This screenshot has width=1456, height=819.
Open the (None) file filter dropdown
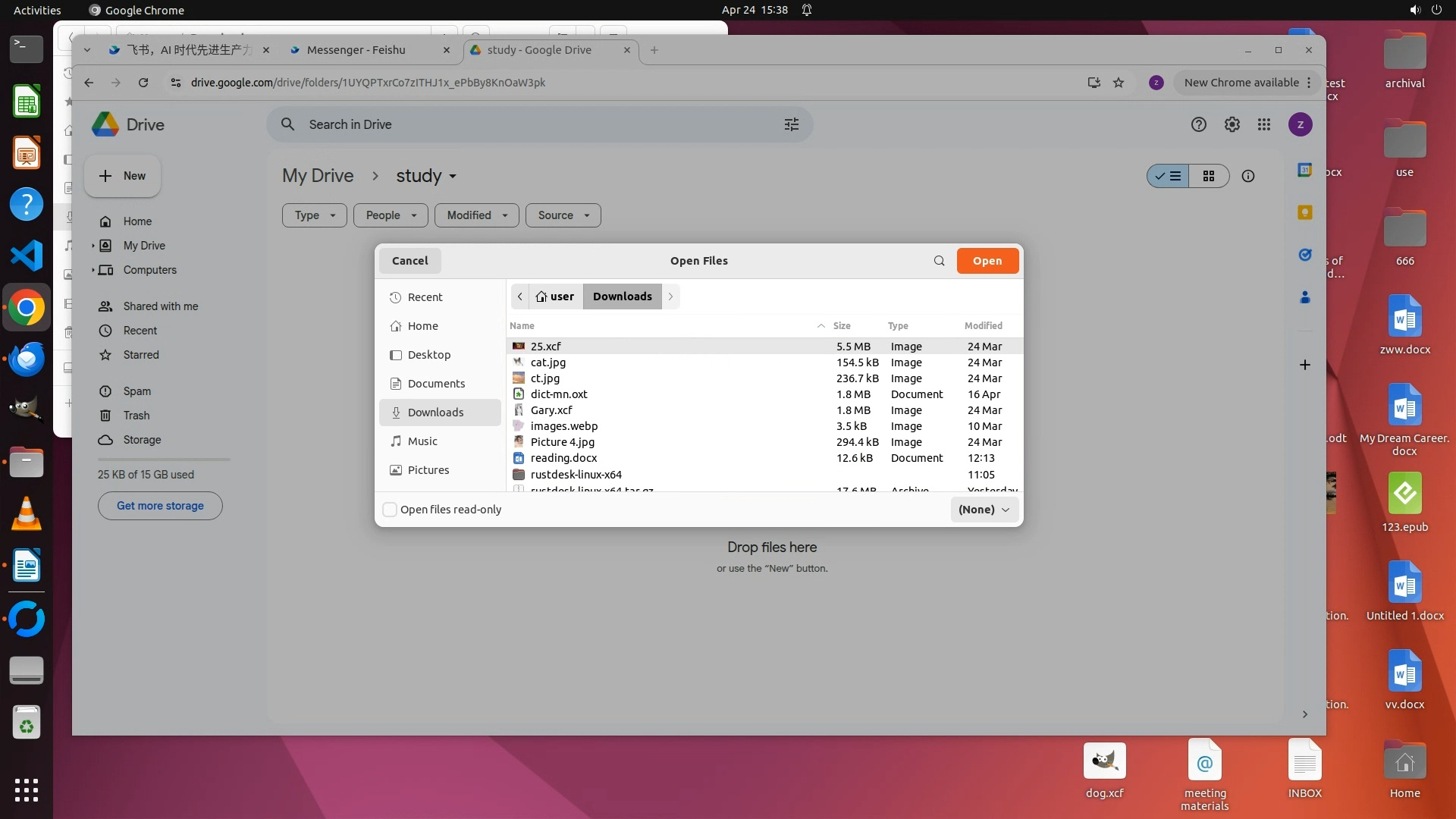click(984, 510)
